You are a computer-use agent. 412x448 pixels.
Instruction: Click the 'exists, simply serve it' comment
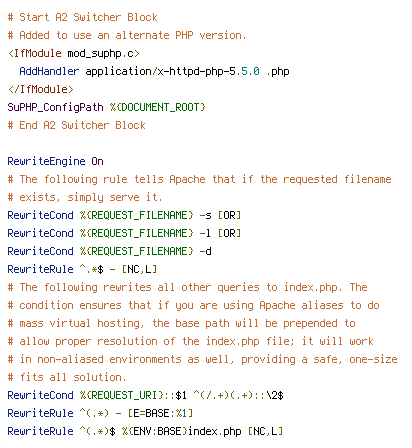click(x=85, y=197)
